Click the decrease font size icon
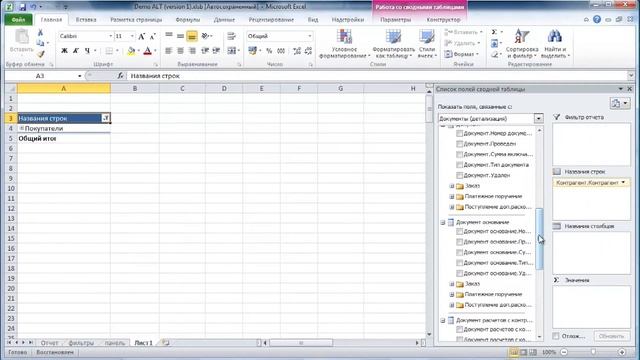The image size is (640, 360). [152, 36]
